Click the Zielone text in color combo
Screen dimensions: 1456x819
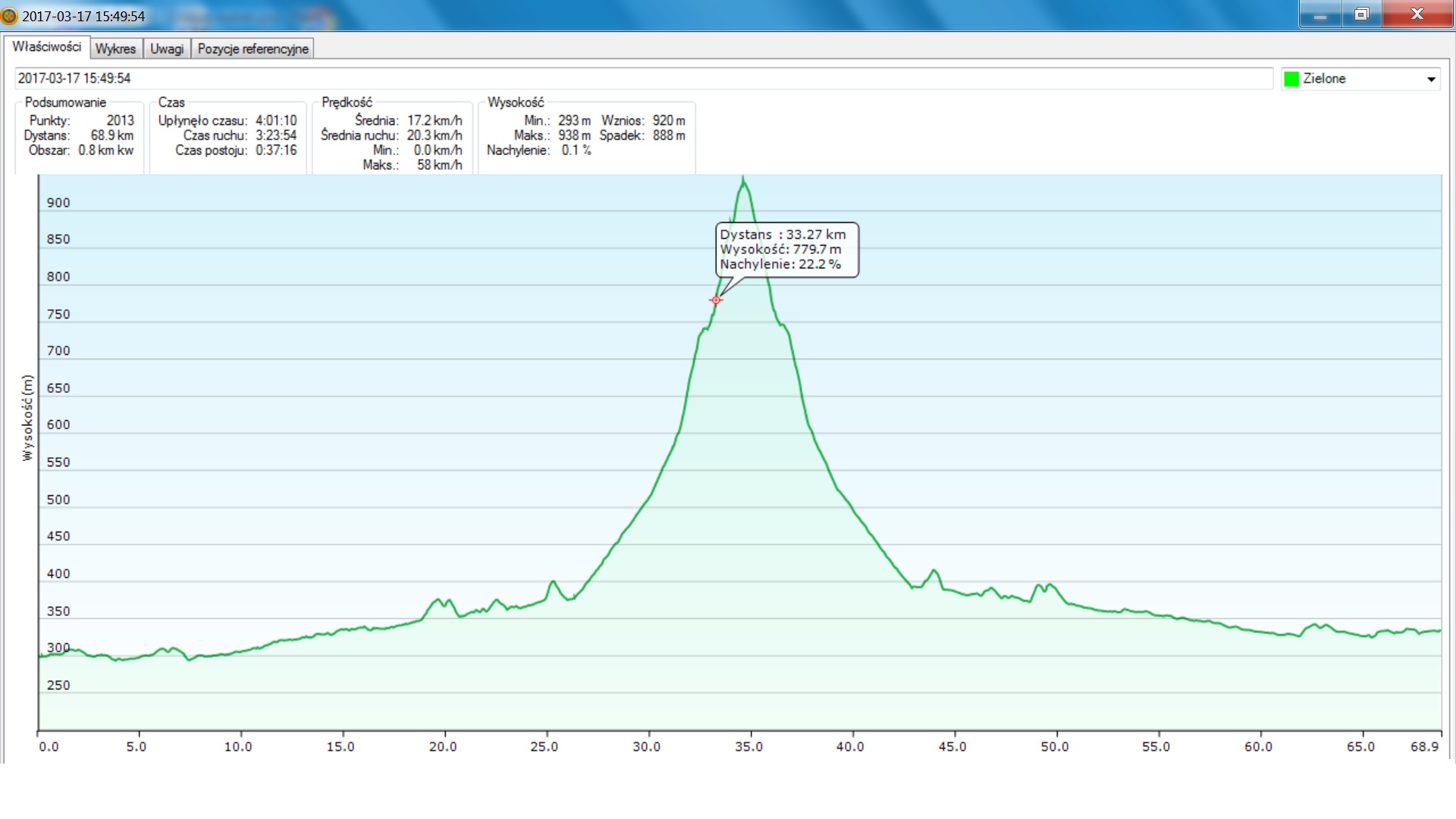pos(1324,79)
